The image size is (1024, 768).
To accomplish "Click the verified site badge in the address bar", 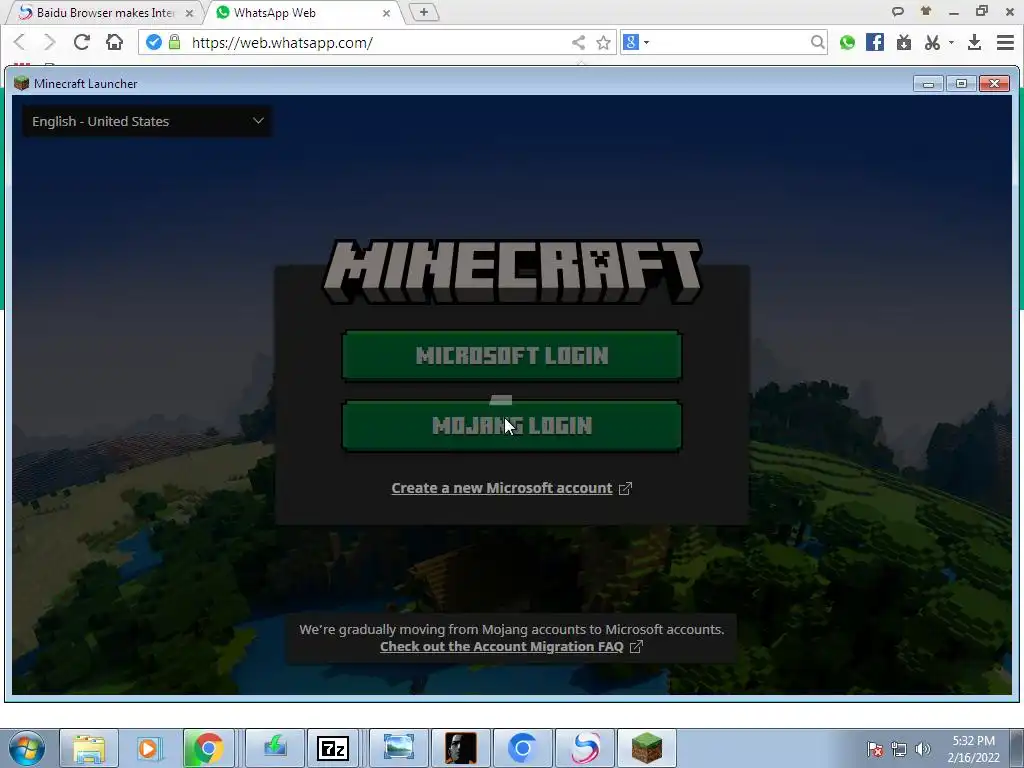I will pyautogui.click(x=153, y=42).
